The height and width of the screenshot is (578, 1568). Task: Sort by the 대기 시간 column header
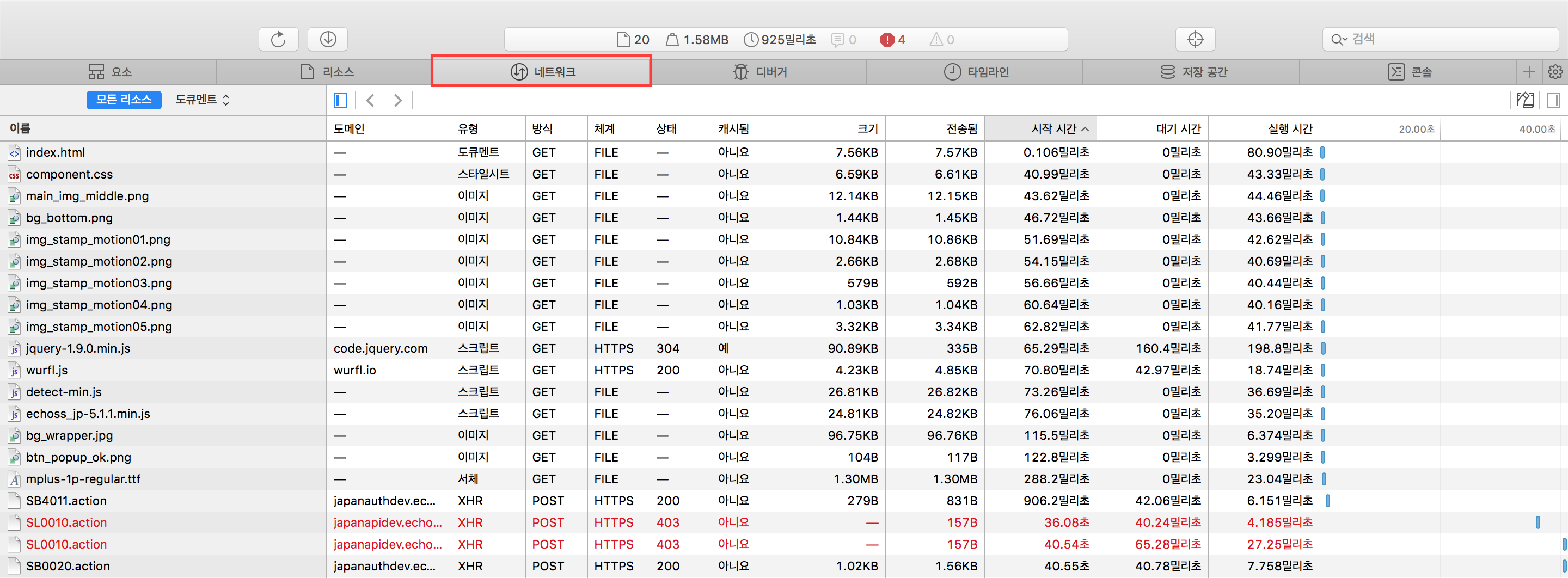click(1152, 128)
